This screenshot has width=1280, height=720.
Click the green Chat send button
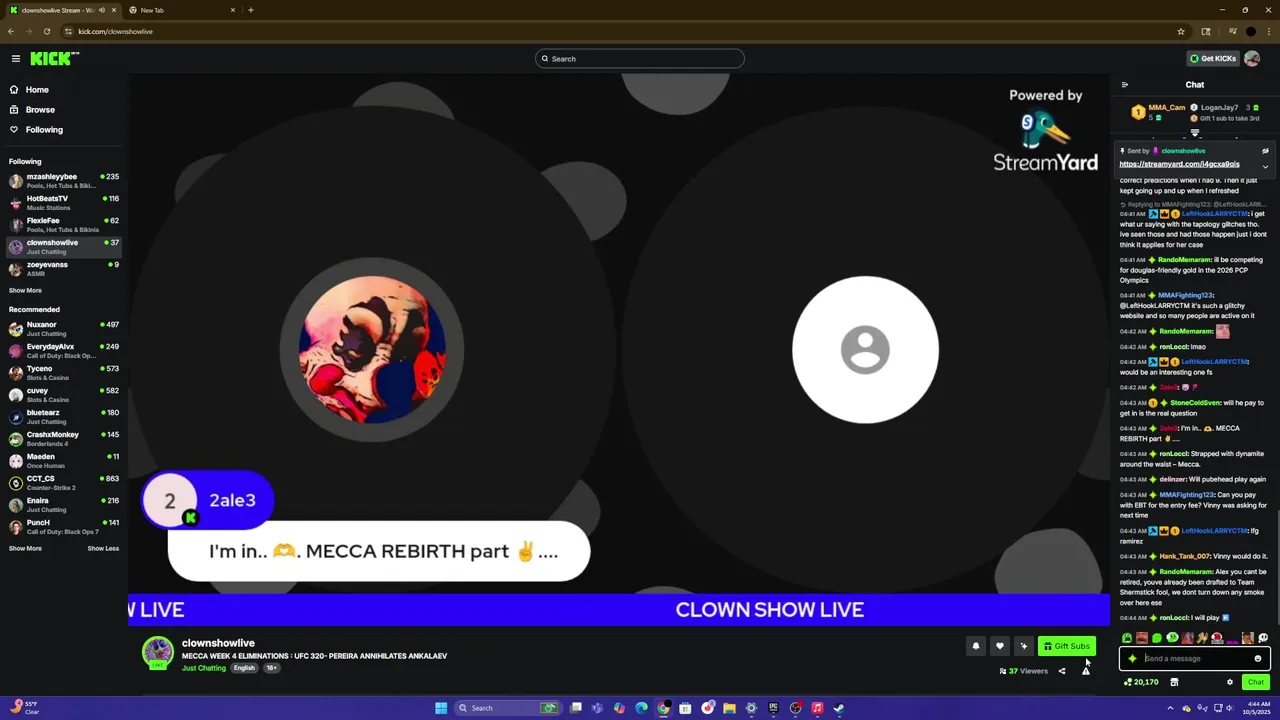[1256, 682]
